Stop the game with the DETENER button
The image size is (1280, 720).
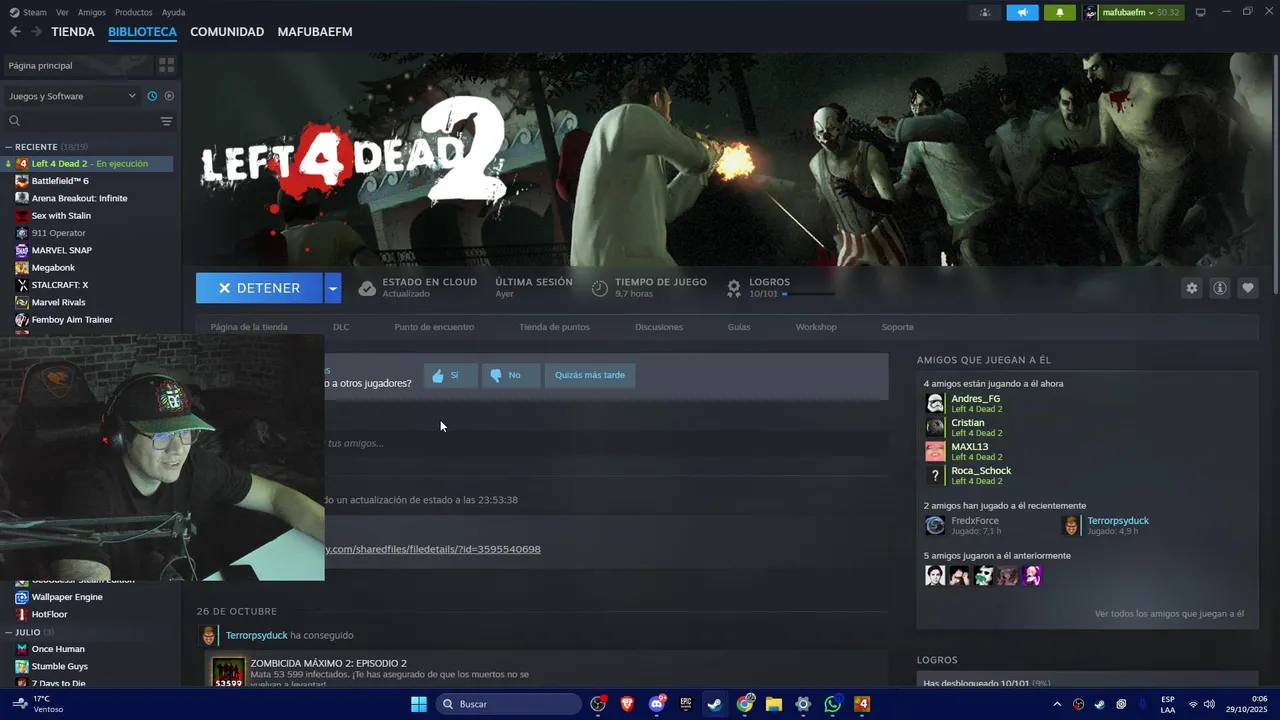[259, 288]
